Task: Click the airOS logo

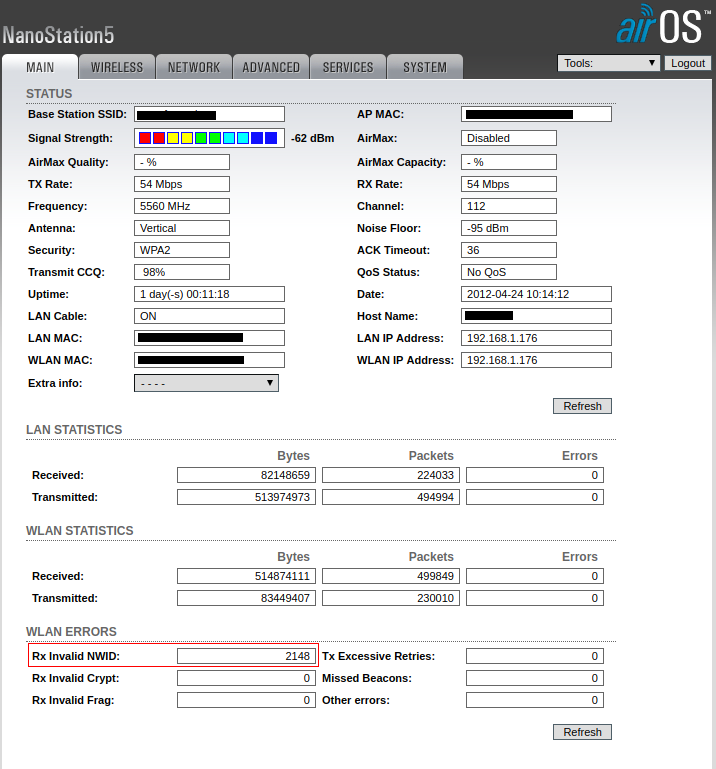Action: click(x=661, y=26)
